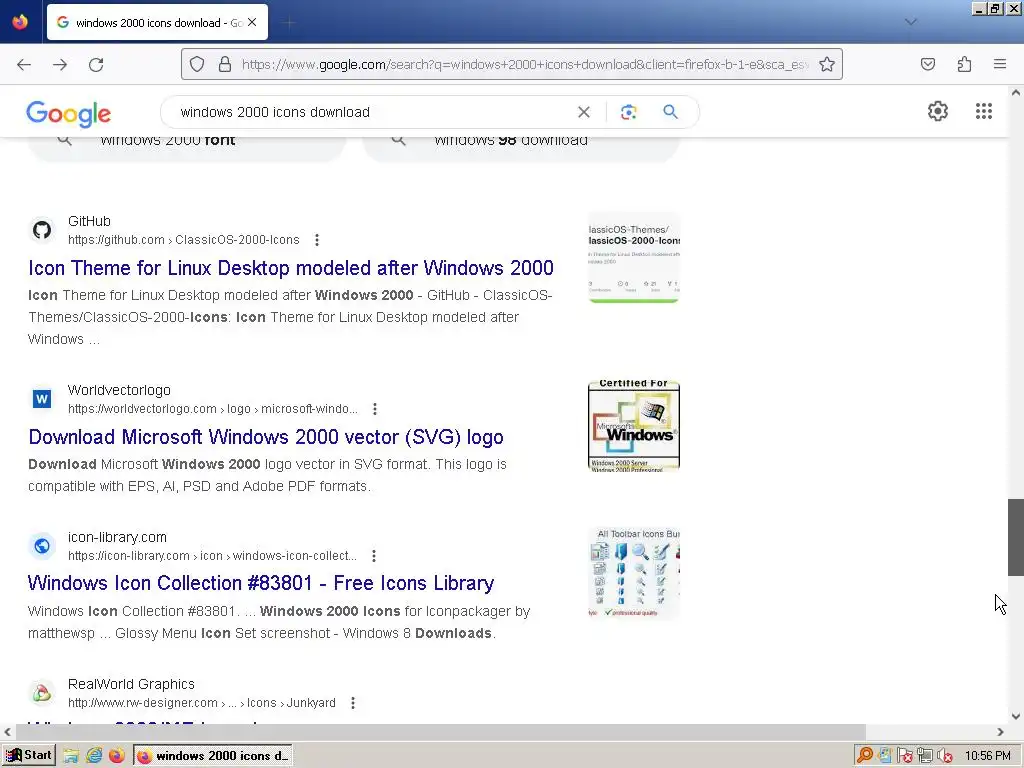The image size is (1024, 768).
Task: Focus the browser address bar
Action: (525, 64)
